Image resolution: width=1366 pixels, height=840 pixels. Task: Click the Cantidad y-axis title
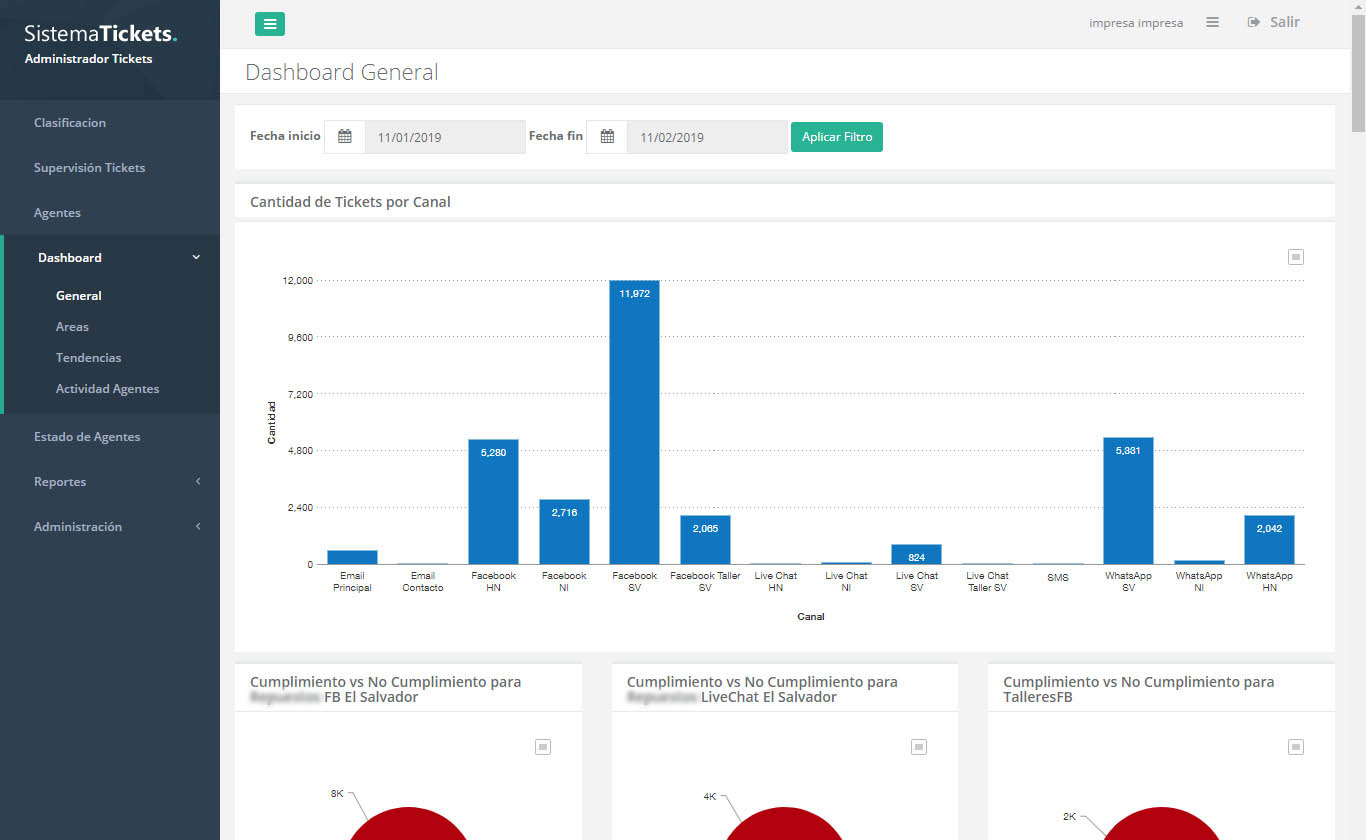272,422
